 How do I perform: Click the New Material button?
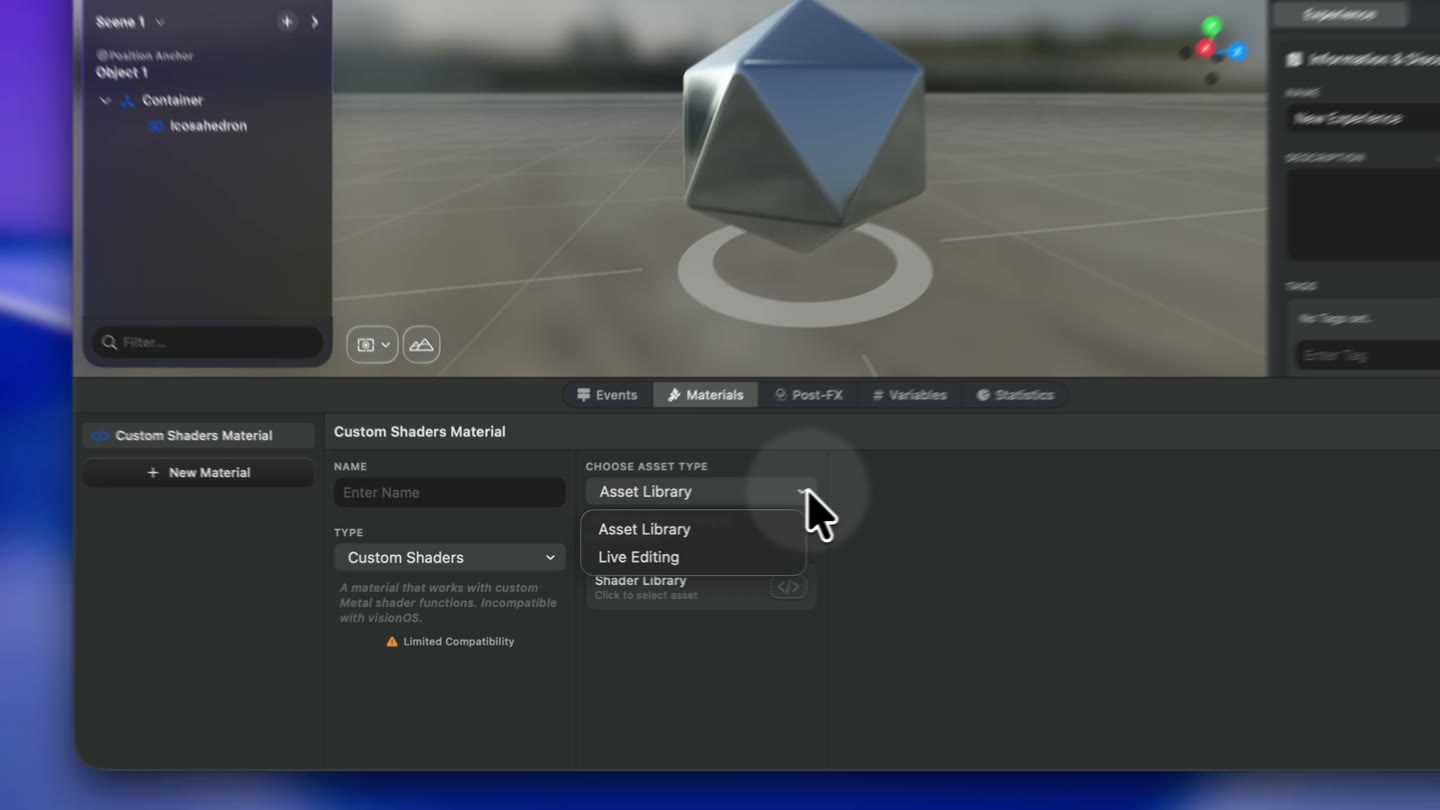click(198, 473)
